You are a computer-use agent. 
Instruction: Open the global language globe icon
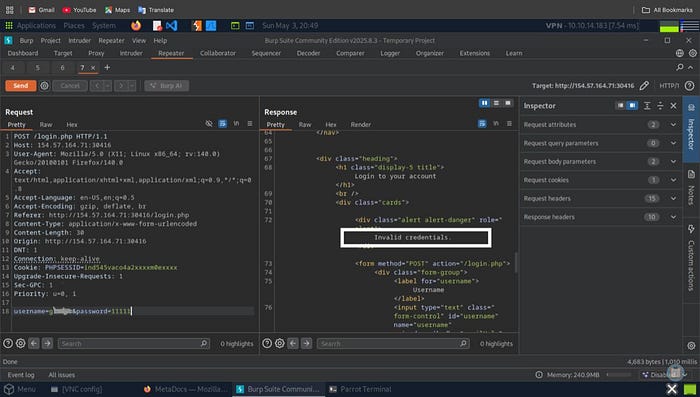point(679,53)
